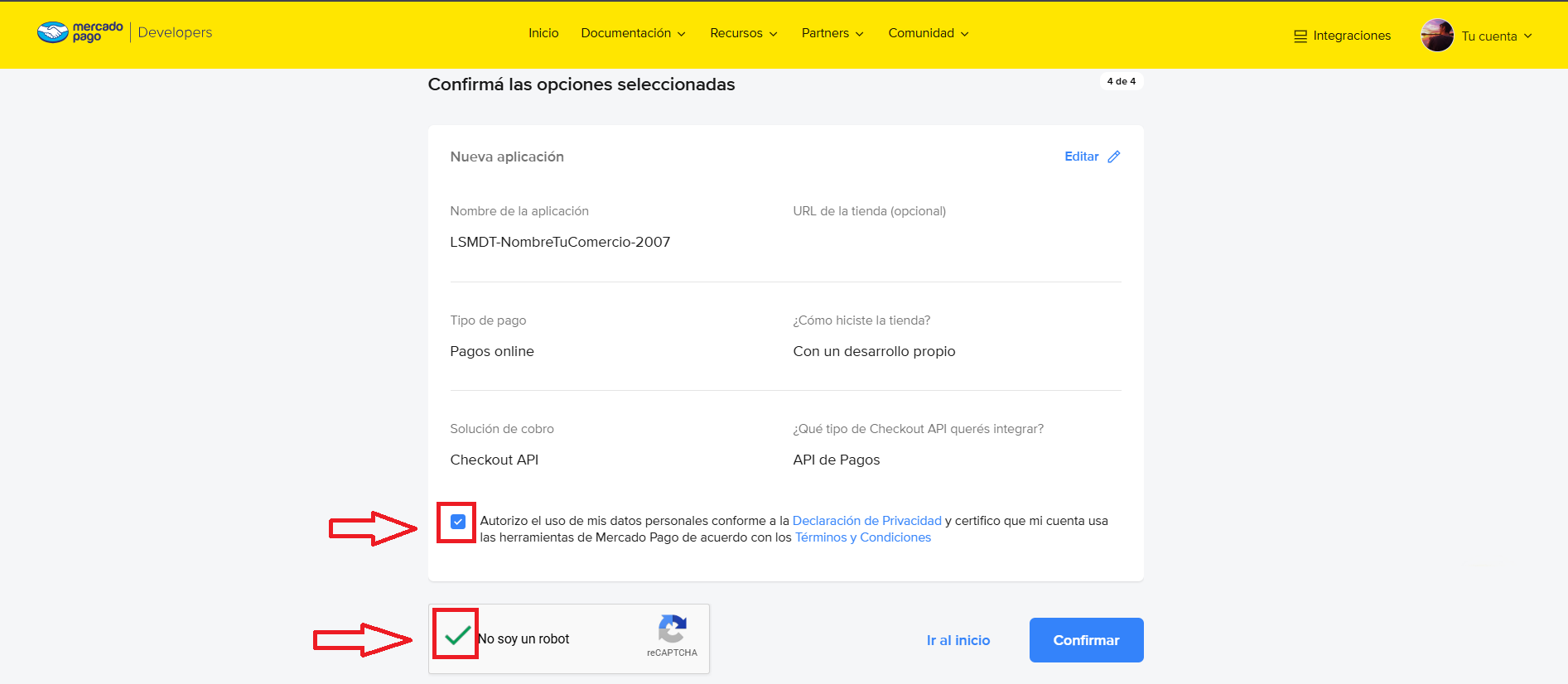This screenshot has width=1568, height=684.
Task: Click the 'Confirmá las opciones seleccionadas' heading
Action: click(x=581, y=84)
